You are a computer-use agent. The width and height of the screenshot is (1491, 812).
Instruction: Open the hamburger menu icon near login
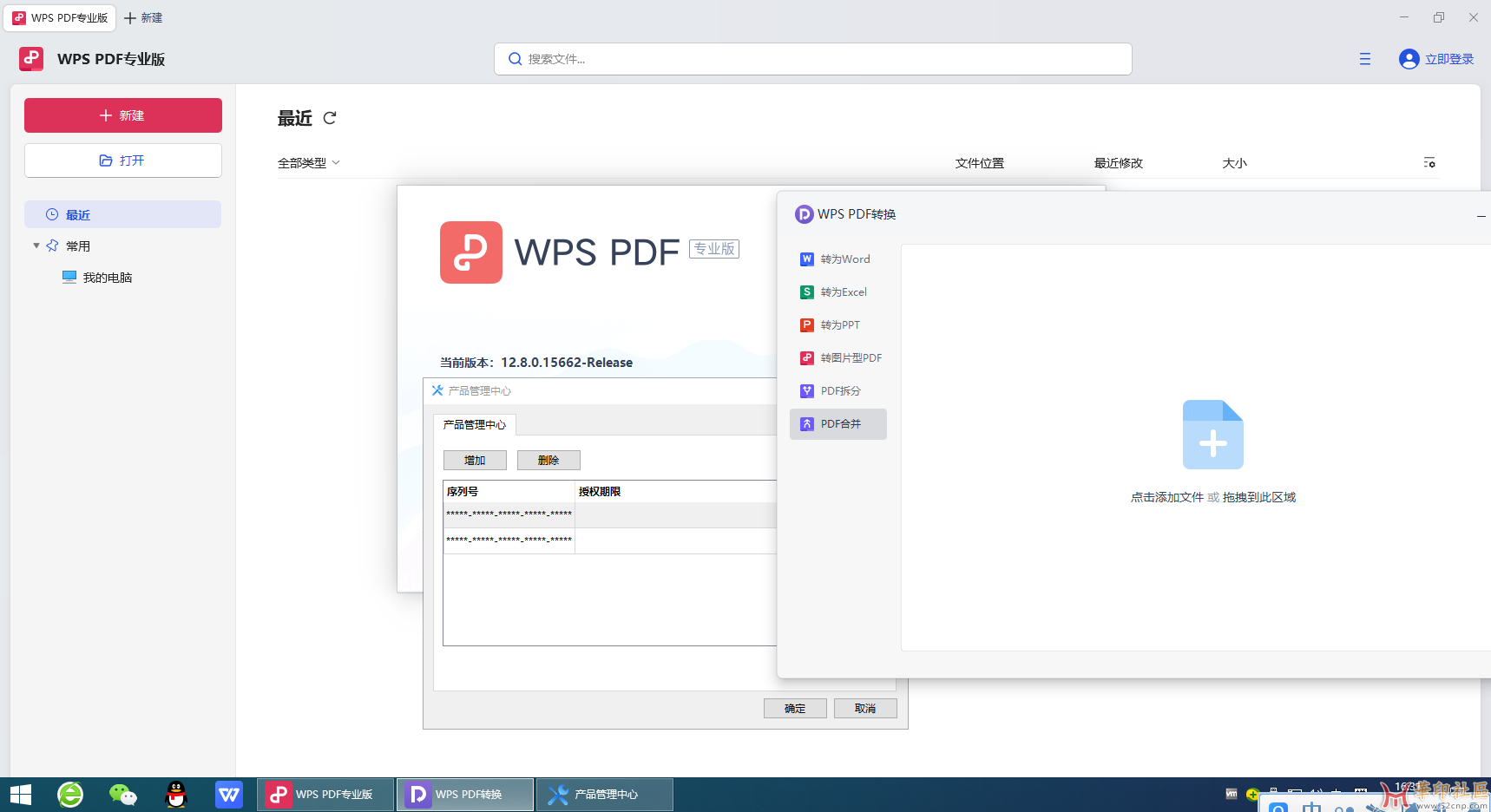coord(1365,59)
